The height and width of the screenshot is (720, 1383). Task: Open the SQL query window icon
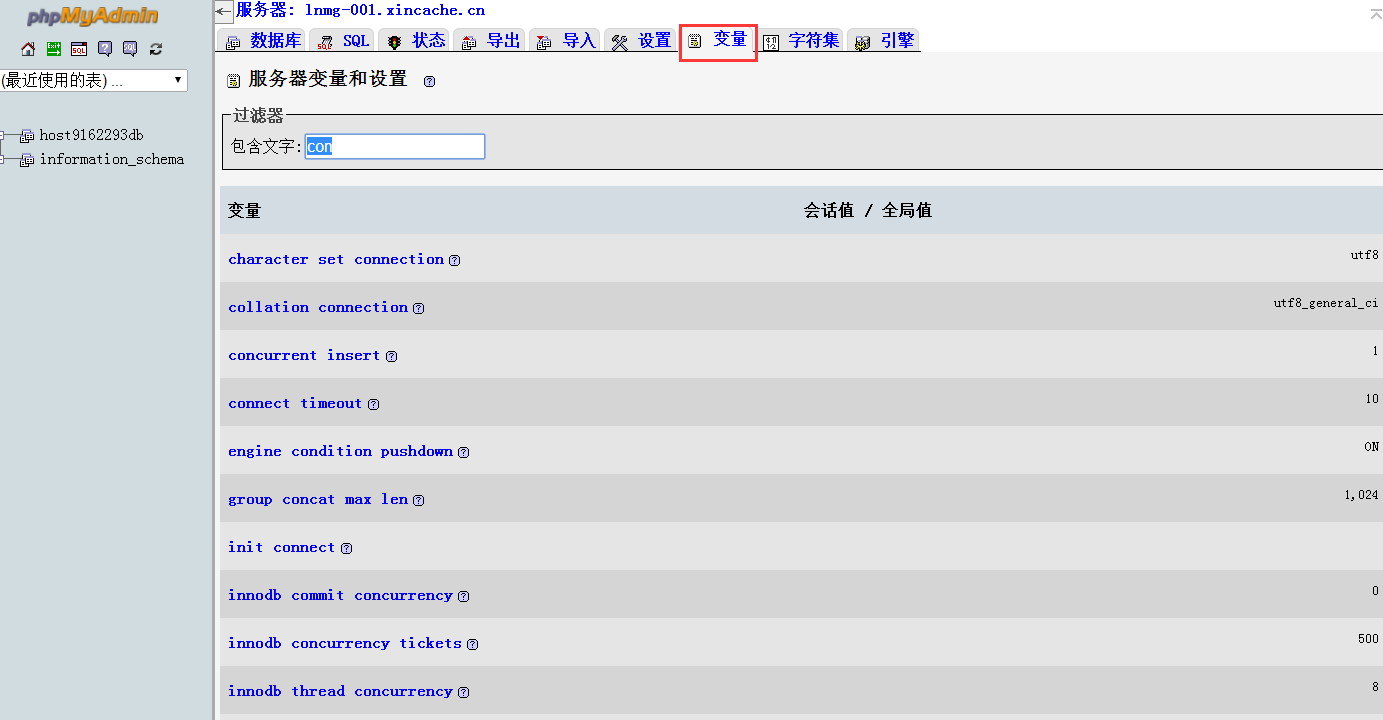[79, 49]
